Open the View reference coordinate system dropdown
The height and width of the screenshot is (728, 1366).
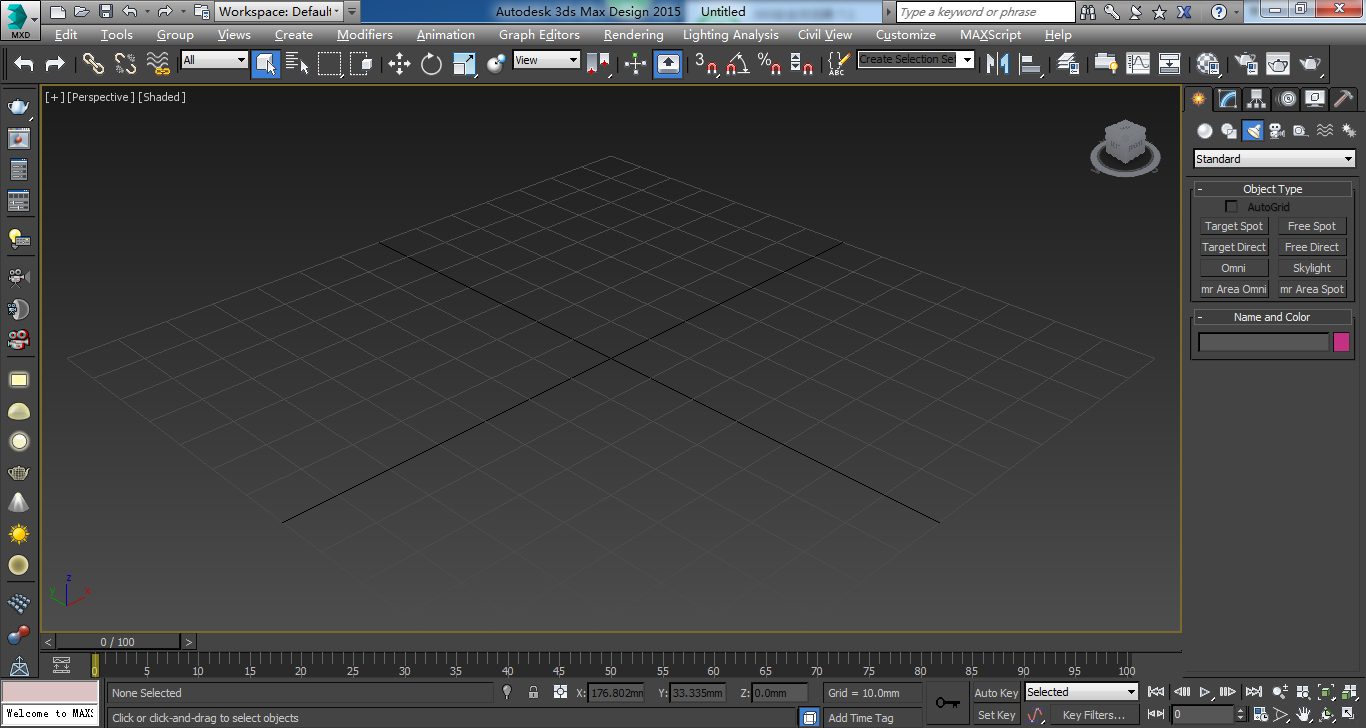pos(546,59)
